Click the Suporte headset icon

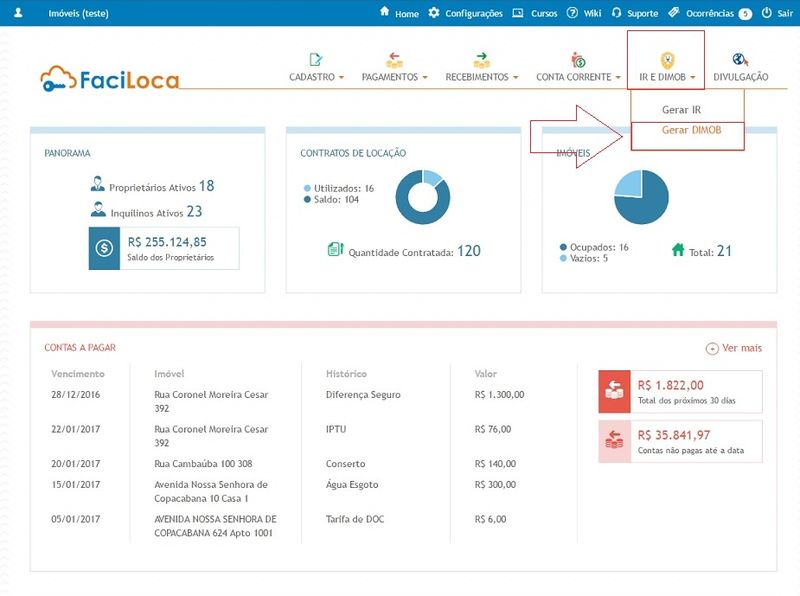click(617, 13)
